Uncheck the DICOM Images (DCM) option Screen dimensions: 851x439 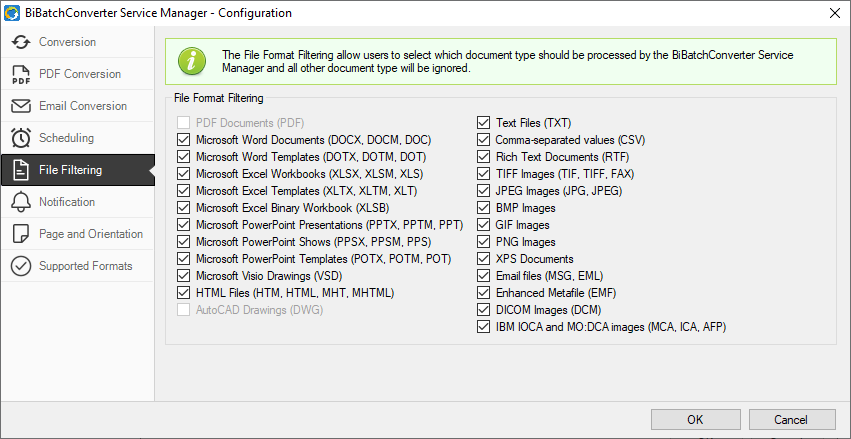click(x=483, y=310)
